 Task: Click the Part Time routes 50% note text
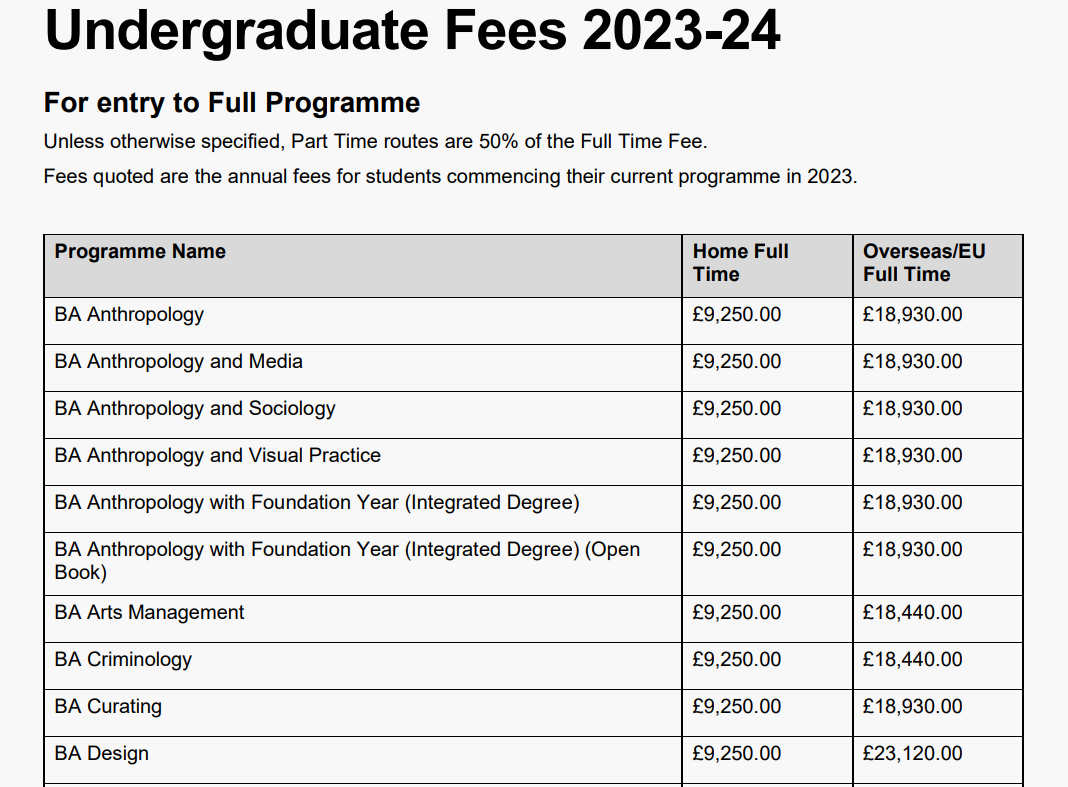pyautogui.click(x=376, y=142)
